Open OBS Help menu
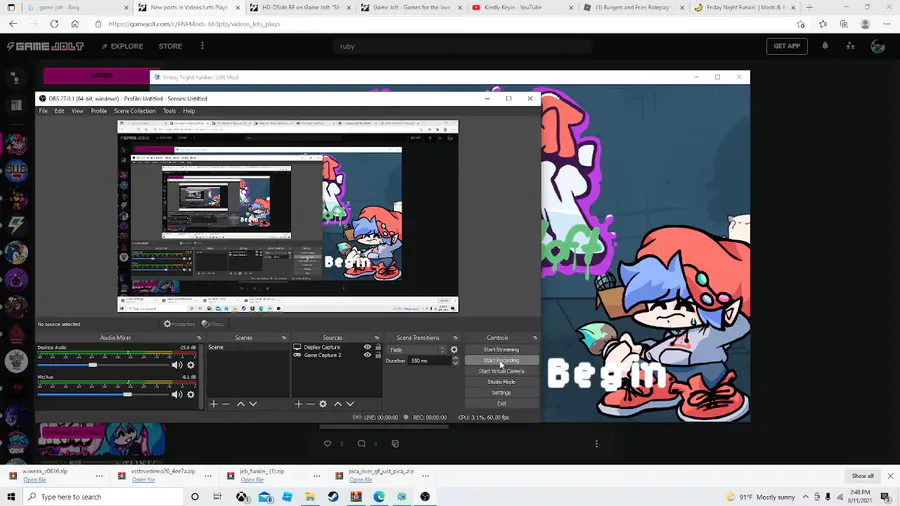Image resolution: width=900 pixels, height=506 pixels. click(189, 111)
